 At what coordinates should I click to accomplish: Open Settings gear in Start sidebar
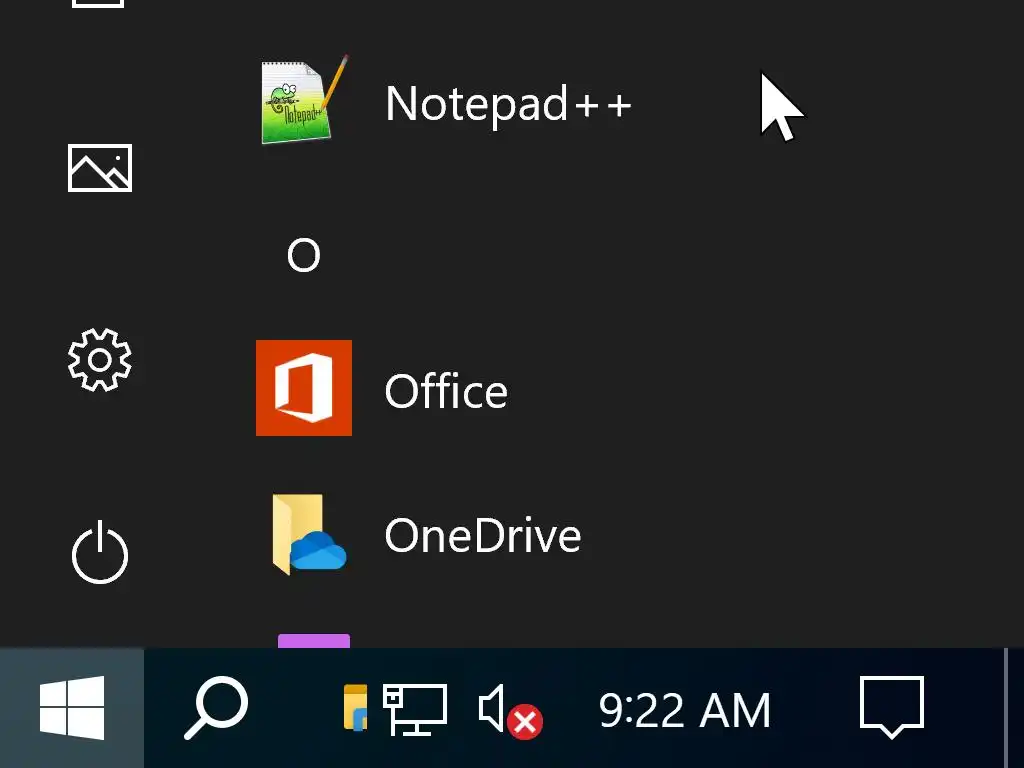click(x=100, y=360)
